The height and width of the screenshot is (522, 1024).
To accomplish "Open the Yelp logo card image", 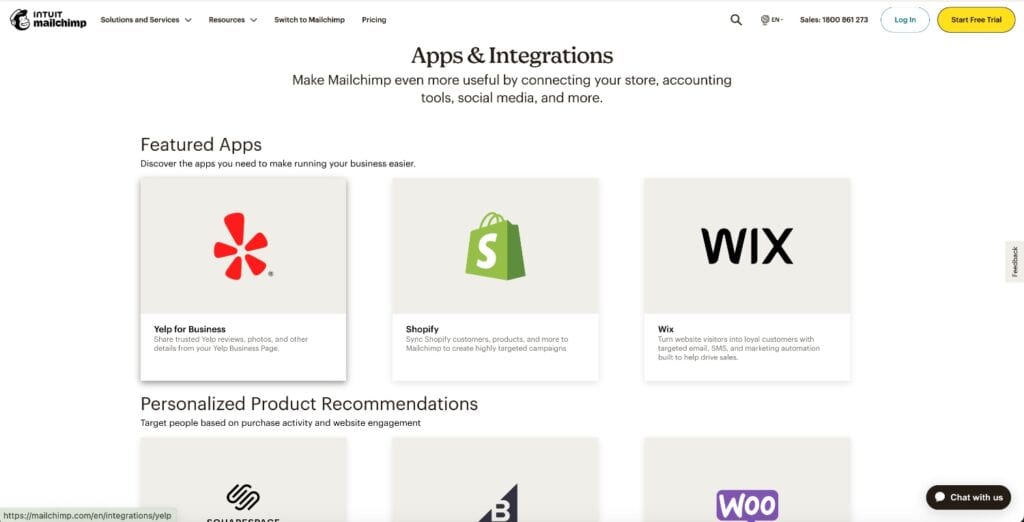I will pyautogui.click(x=243, y=246).
